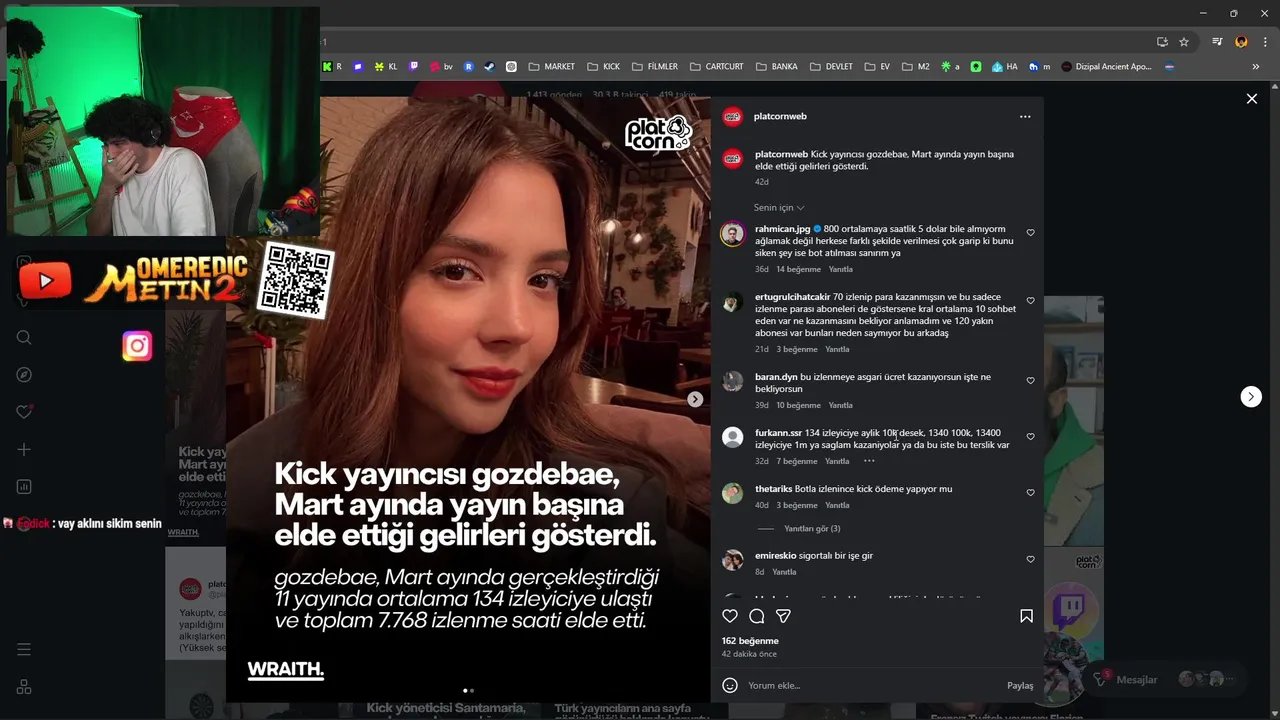The height and width of the screenshot is (720, 1280).
Task: Open the BANKA bookmark folder
Action: point(777,67)
